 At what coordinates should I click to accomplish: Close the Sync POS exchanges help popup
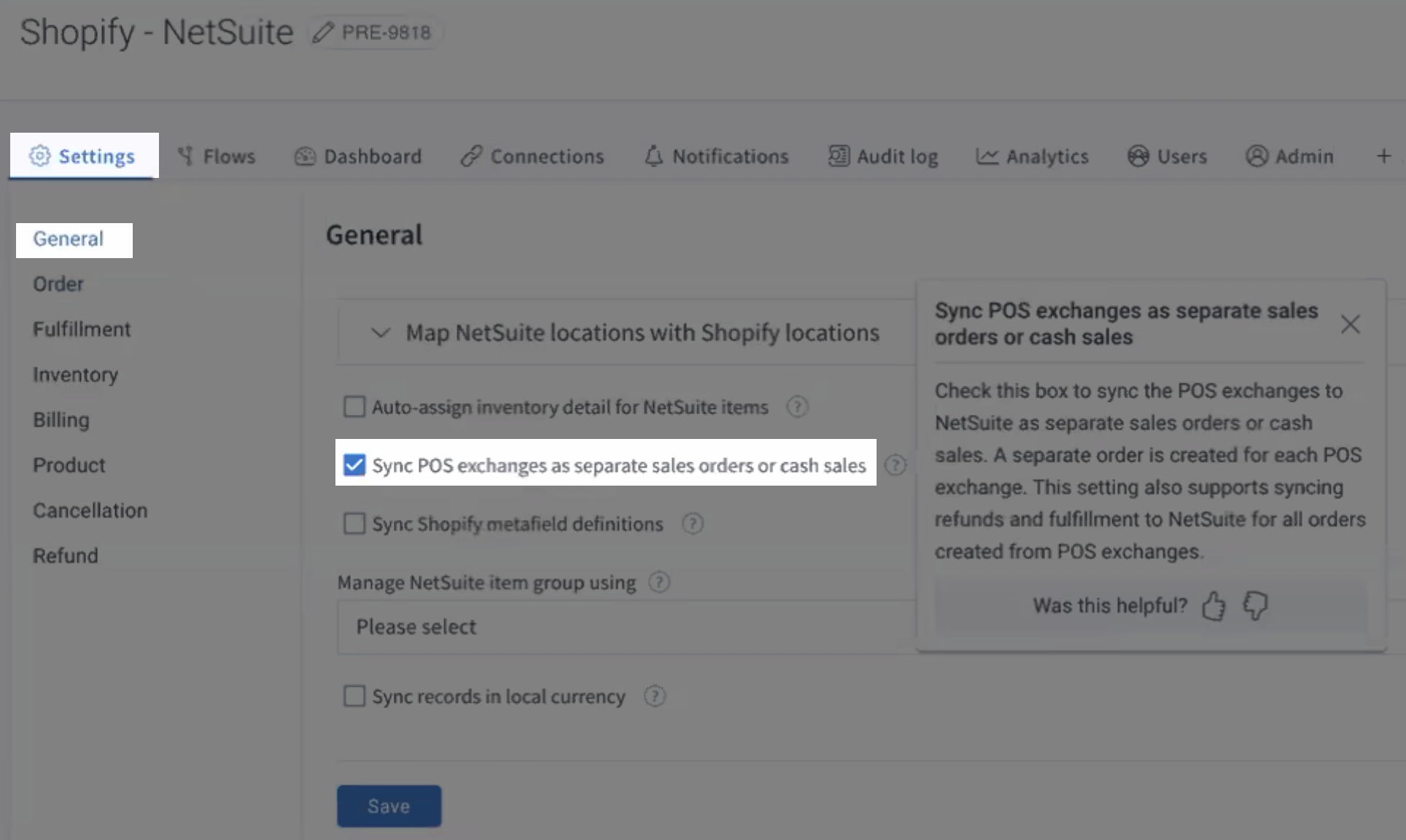(1350, 324)
